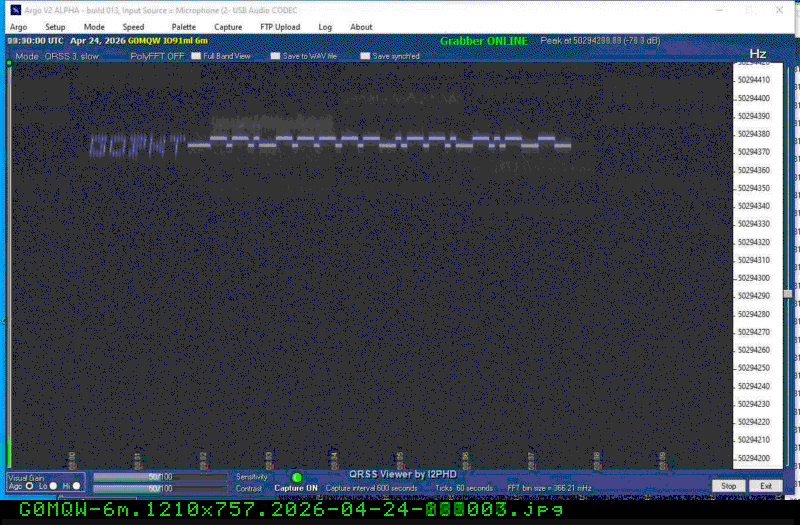Check the Save synch'ed option
800x525 pixels.
tap(365, 56)
